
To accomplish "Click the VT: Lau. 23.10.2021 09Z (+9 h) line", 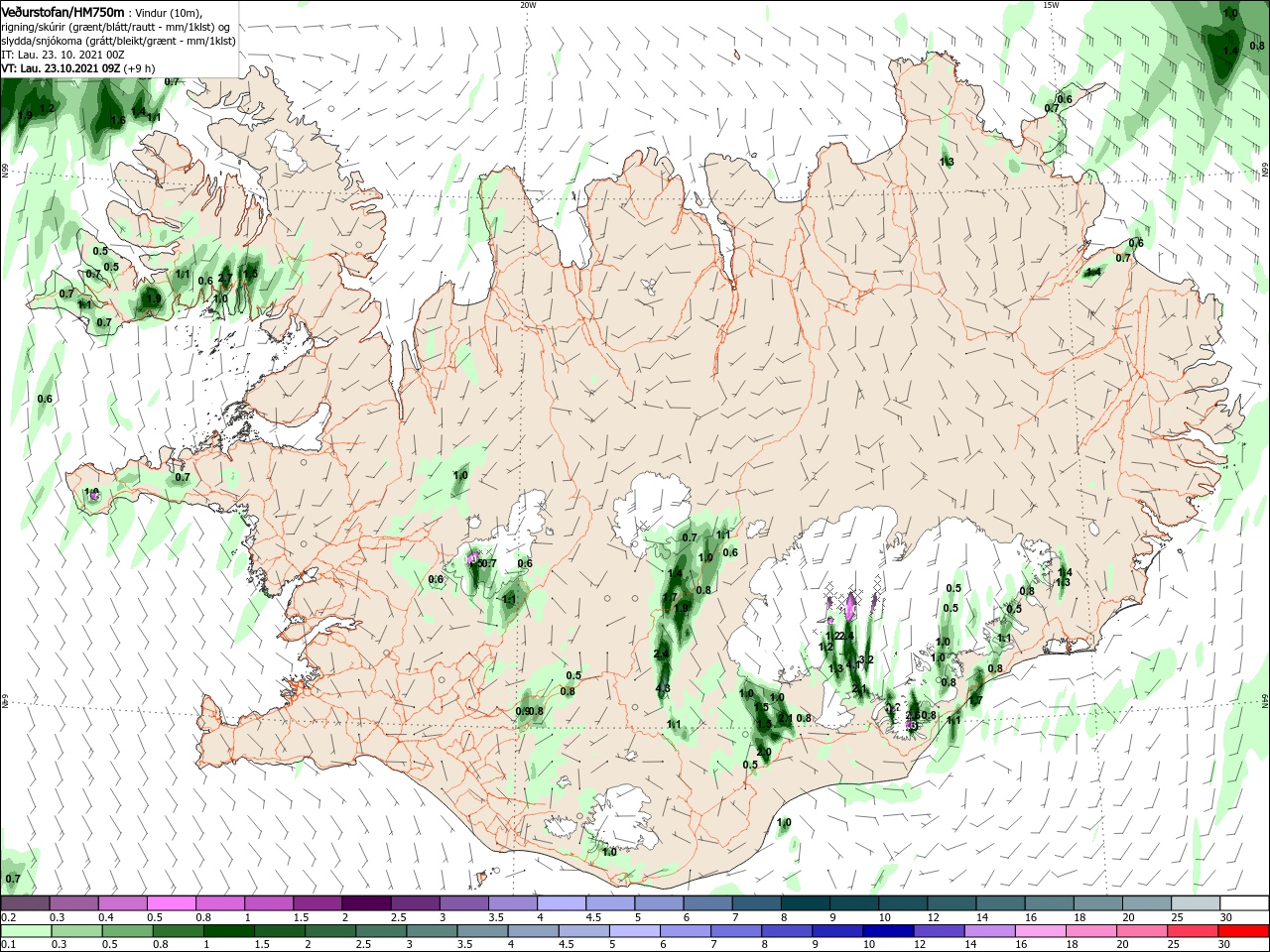I will pyautogui.click(x=77, y=68).
